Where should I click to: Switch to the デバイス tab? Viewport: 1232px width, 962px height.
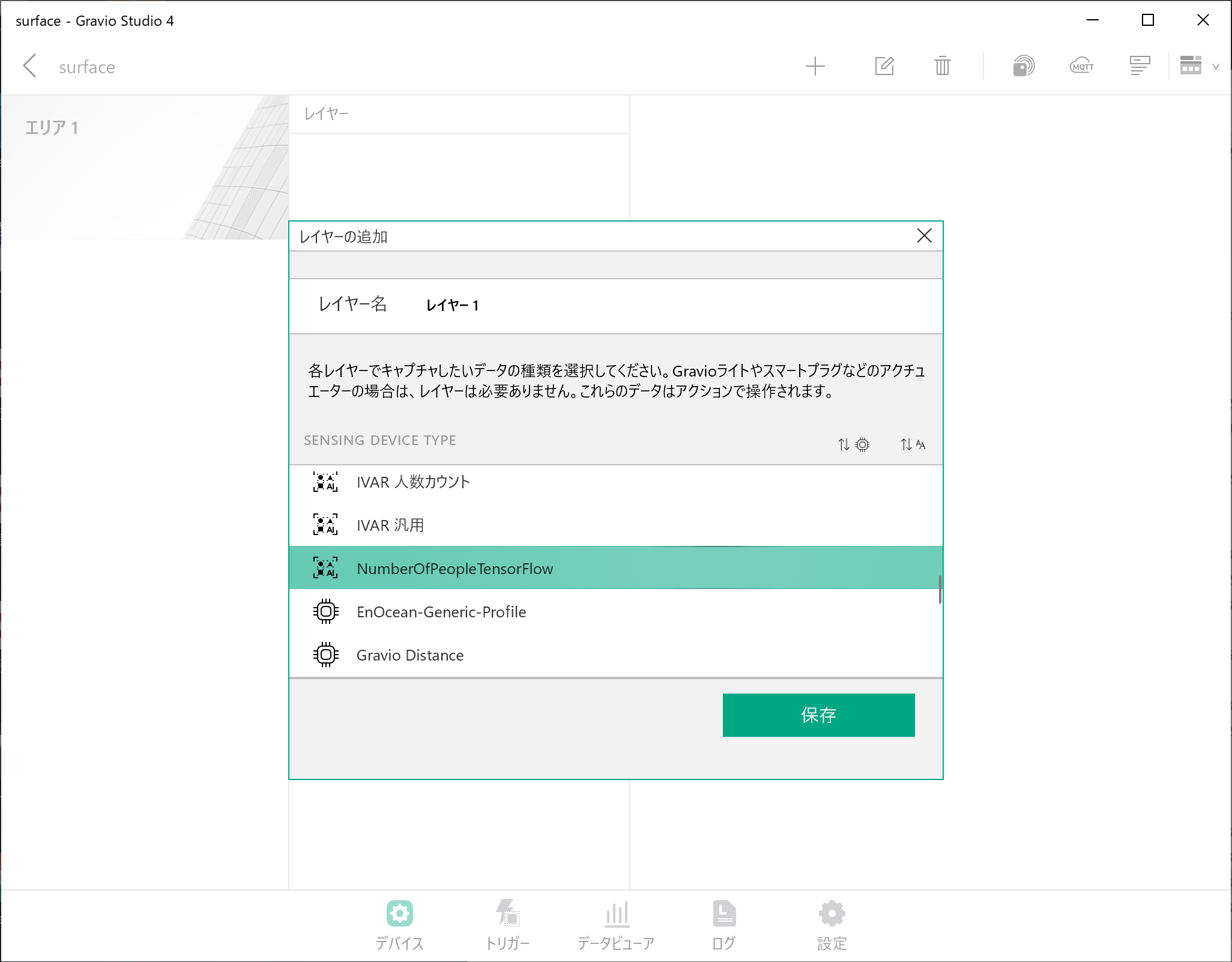pos(399,925)
